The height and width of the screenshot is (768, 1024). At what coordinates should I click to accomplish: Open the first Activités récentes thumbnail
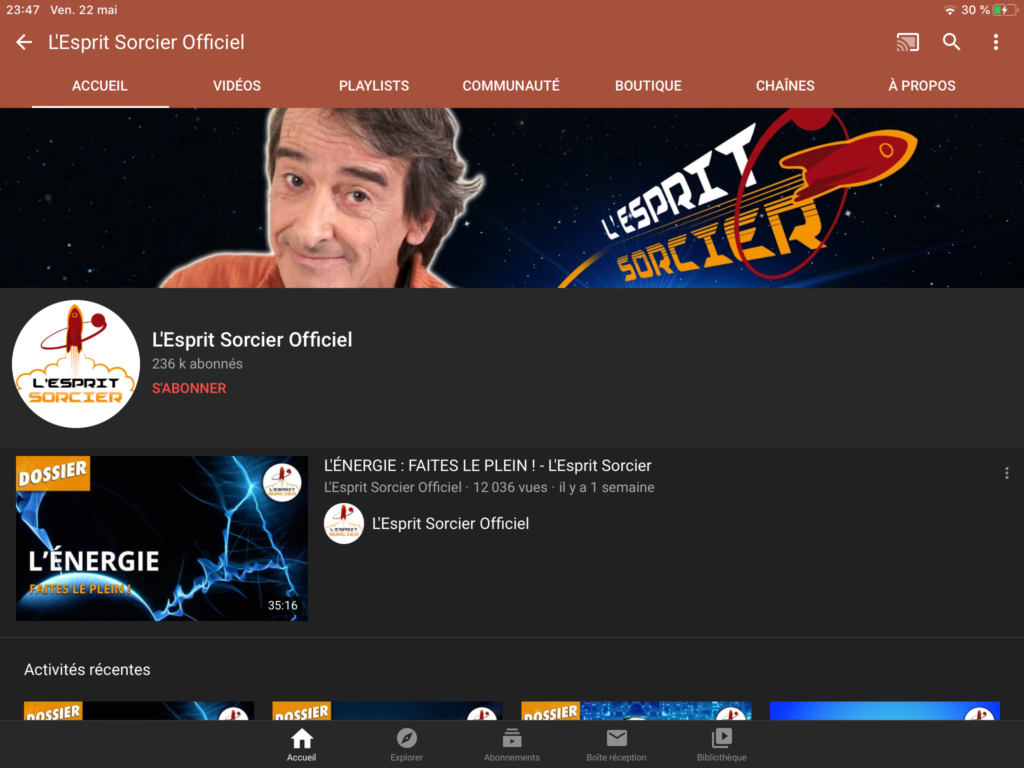(139, 711)
